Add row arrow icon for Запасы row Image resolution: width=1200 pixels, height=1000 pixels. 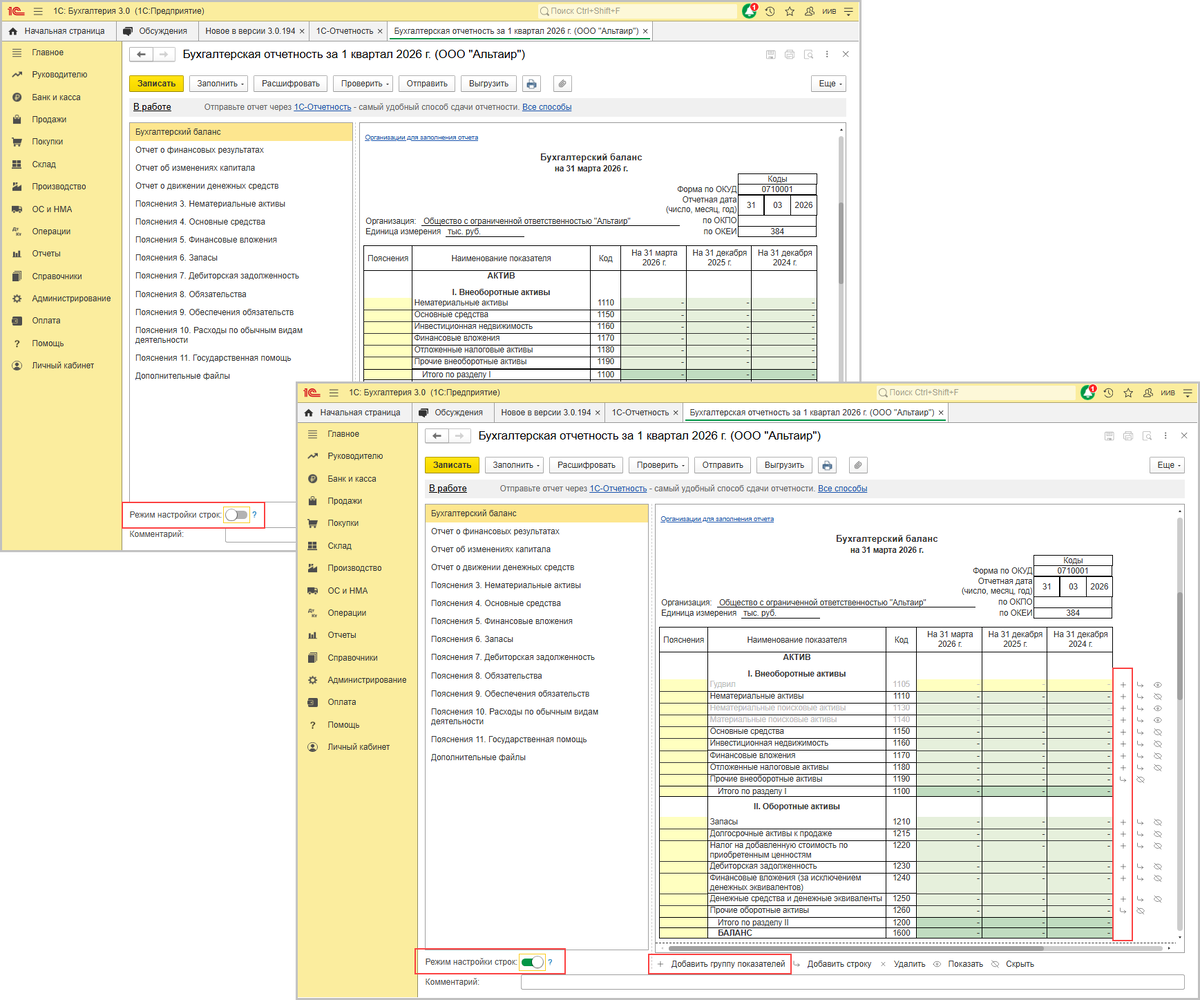1141,822
